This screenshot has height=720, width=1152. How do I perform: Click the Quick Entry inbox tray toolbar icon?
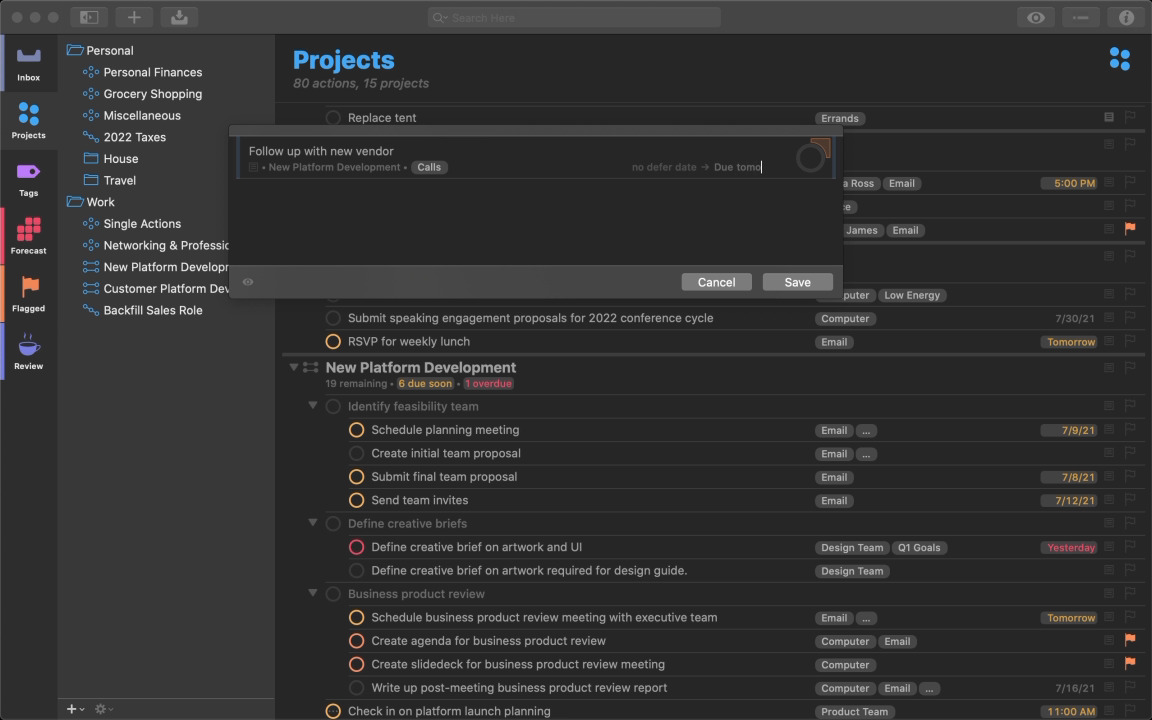[179, 17]
